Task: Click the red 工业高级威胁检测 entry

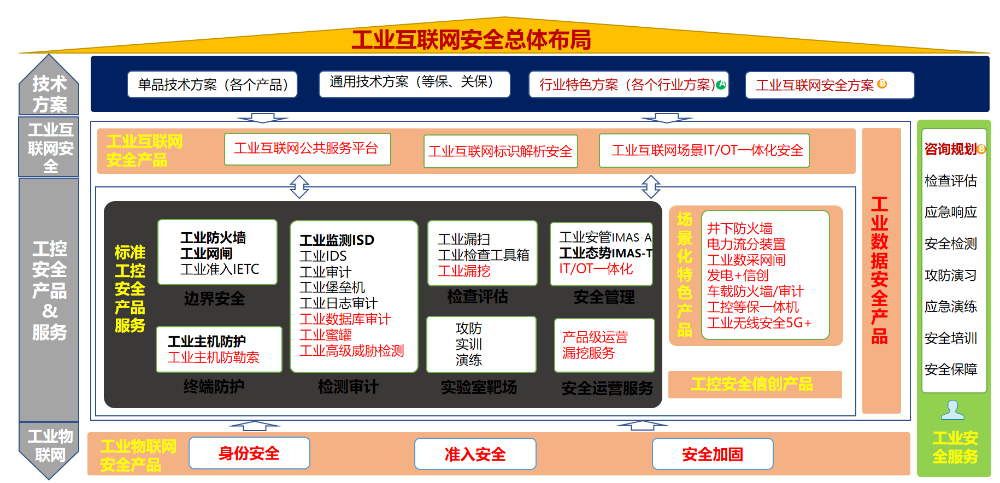Action: [352, 350]
